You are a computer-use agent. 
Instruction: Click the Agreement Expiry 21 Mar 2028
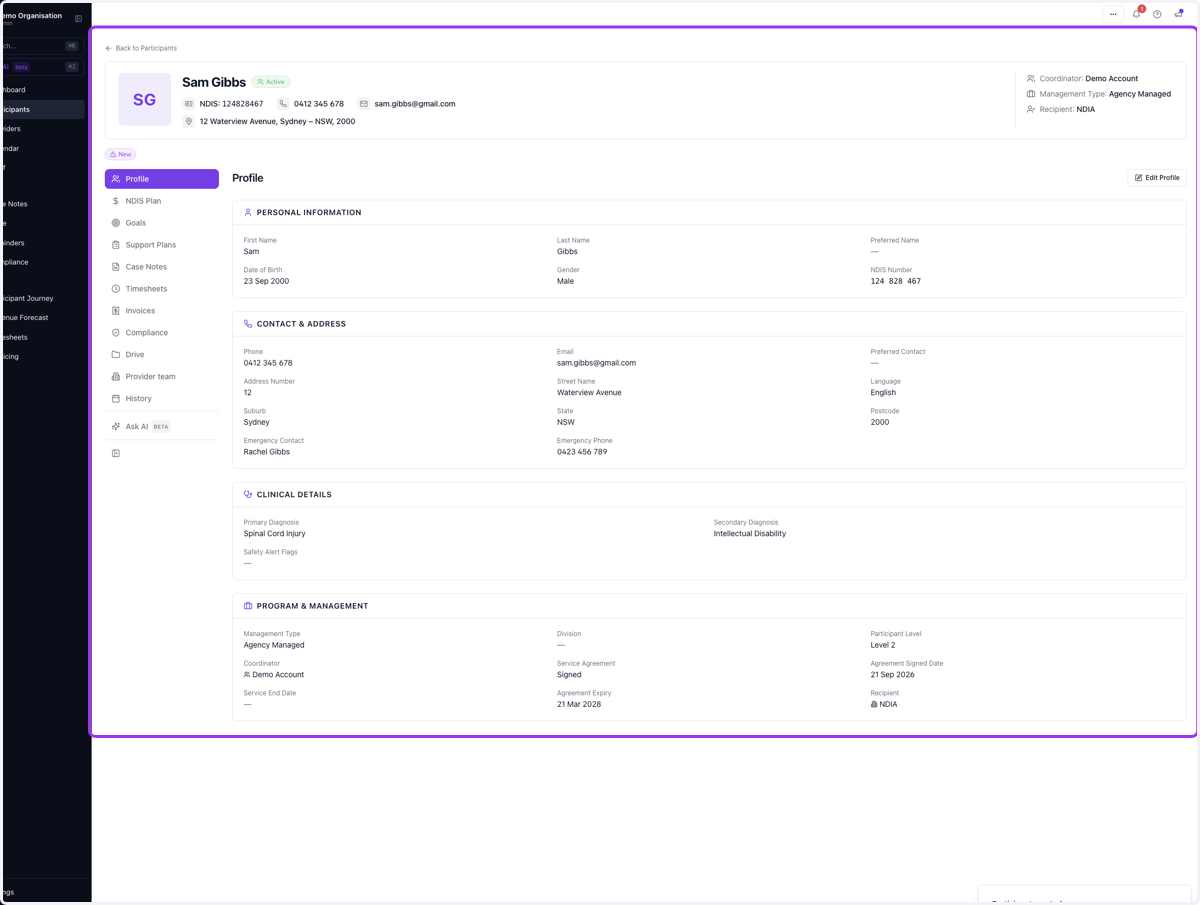[x=579, y=704]
